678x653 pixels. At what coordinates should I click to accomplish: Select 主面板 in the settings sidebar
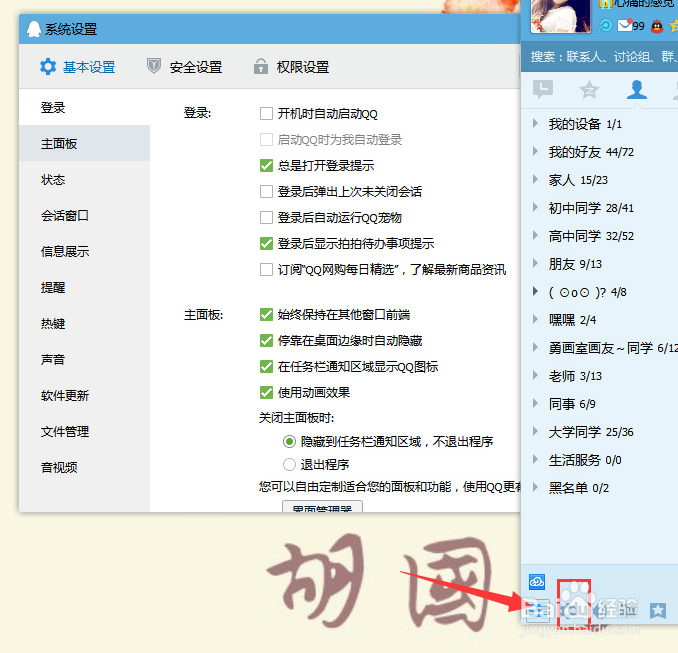[x=84, y=144]
